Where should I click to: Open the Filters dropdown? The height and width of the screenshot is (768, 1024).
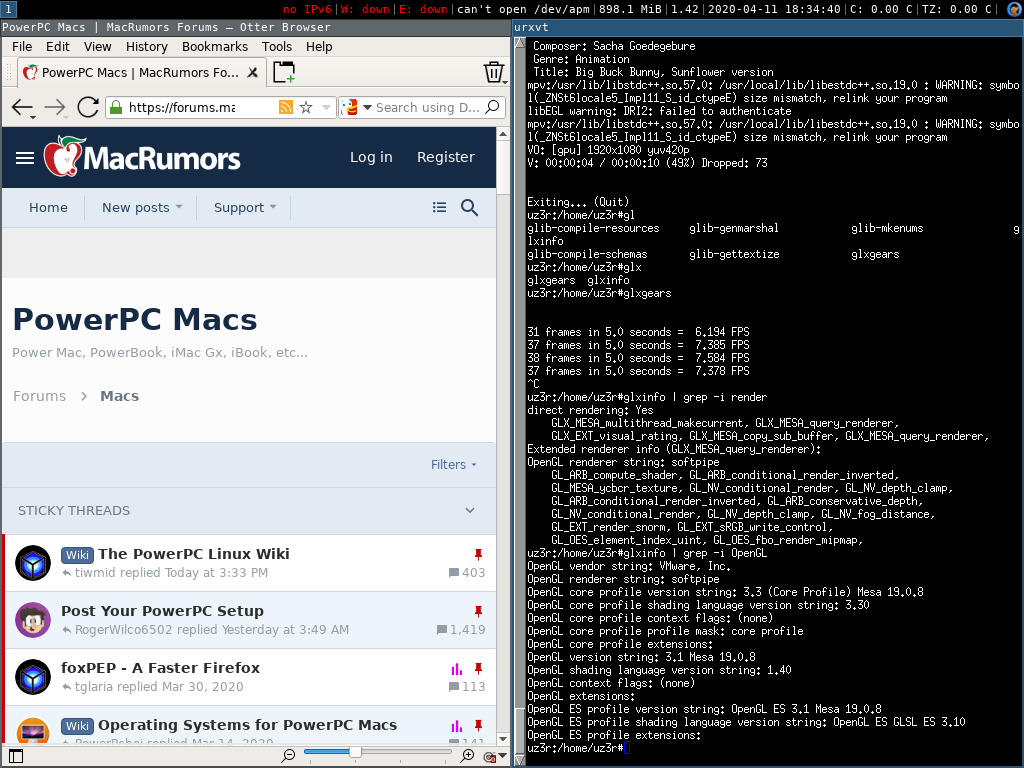454,465
